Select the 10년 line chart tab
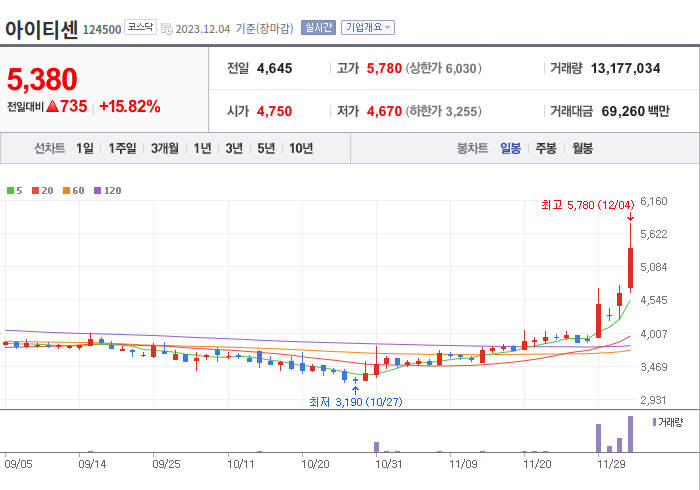 tap(301, 148)
